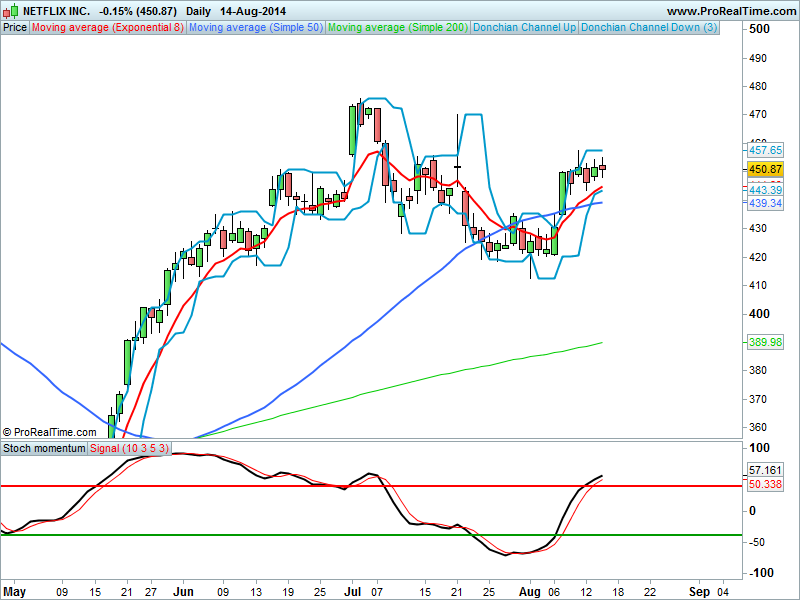Image resolution: width=800 pixels, height=600 pixels.
Task: Select the Jun label on date axis
Action: [x=183, y=592]
